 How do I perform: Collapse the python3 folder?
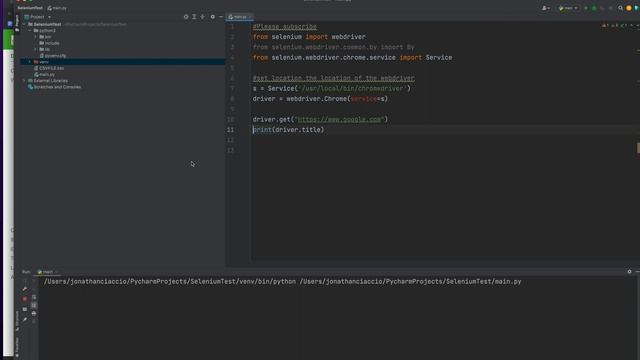(x=30, y=31)
